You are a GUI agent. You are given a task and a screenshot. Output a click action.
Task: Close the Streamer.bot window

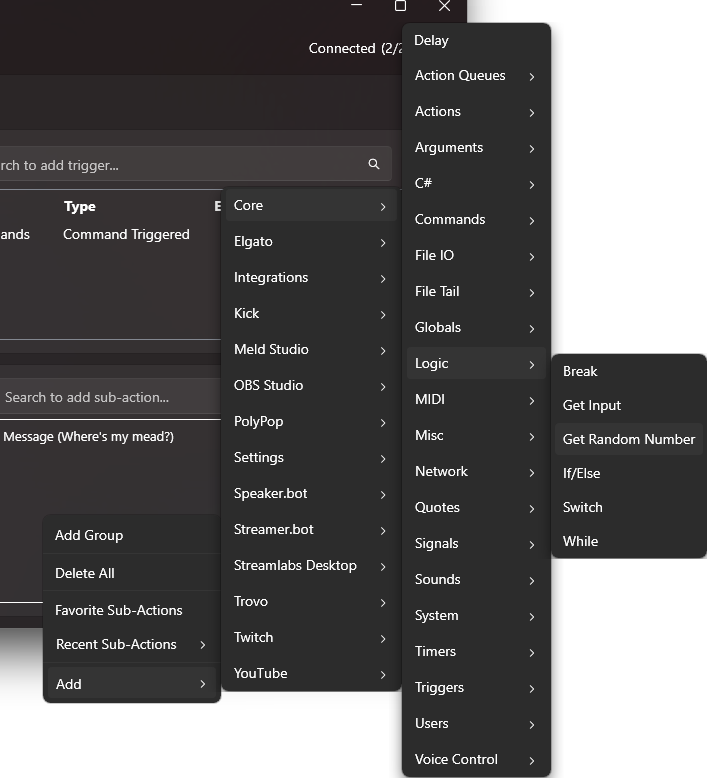[x=445, y=5]
